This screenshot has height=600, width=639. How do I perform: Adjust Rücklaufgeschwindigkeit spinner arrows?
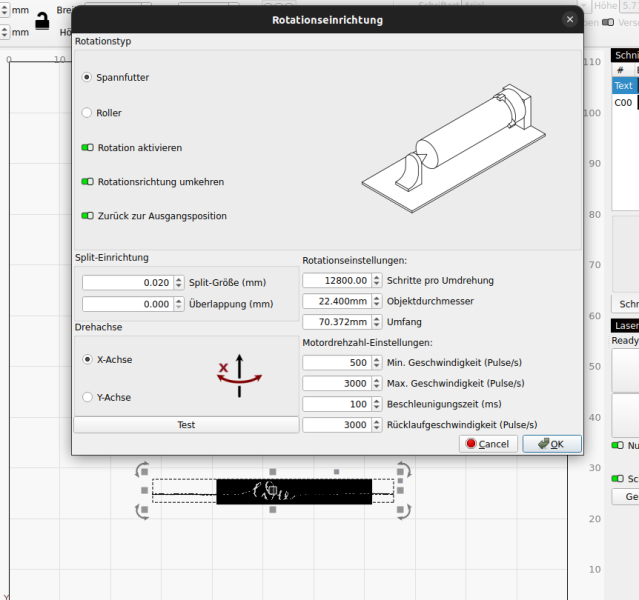[377, 425]
